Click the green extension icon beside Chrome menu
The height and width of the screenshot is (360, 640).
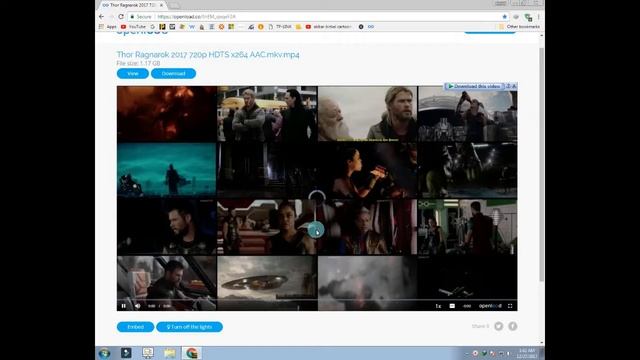coord(529,17)
